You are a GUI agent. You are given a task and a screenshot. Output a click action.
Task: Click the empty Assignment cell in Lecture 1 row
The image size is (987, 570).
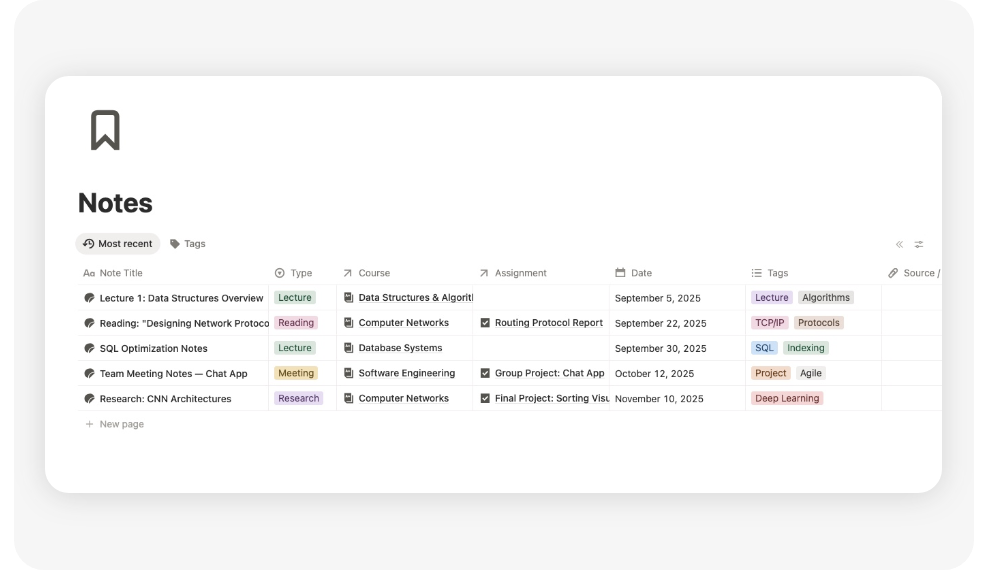(x=541, y=298)
